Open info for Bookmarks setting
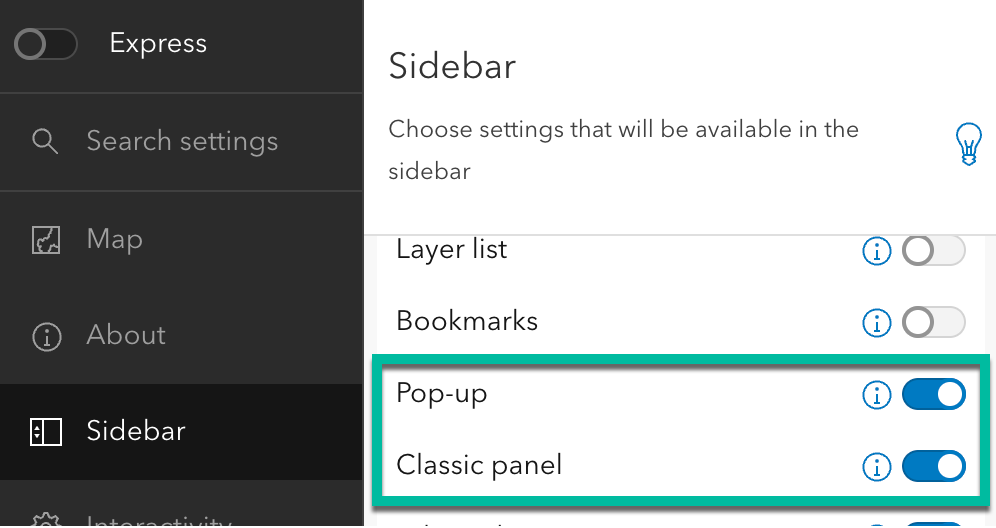Image resolution: width=996 pixels, height=528 pixels. (x=876, y=323)
